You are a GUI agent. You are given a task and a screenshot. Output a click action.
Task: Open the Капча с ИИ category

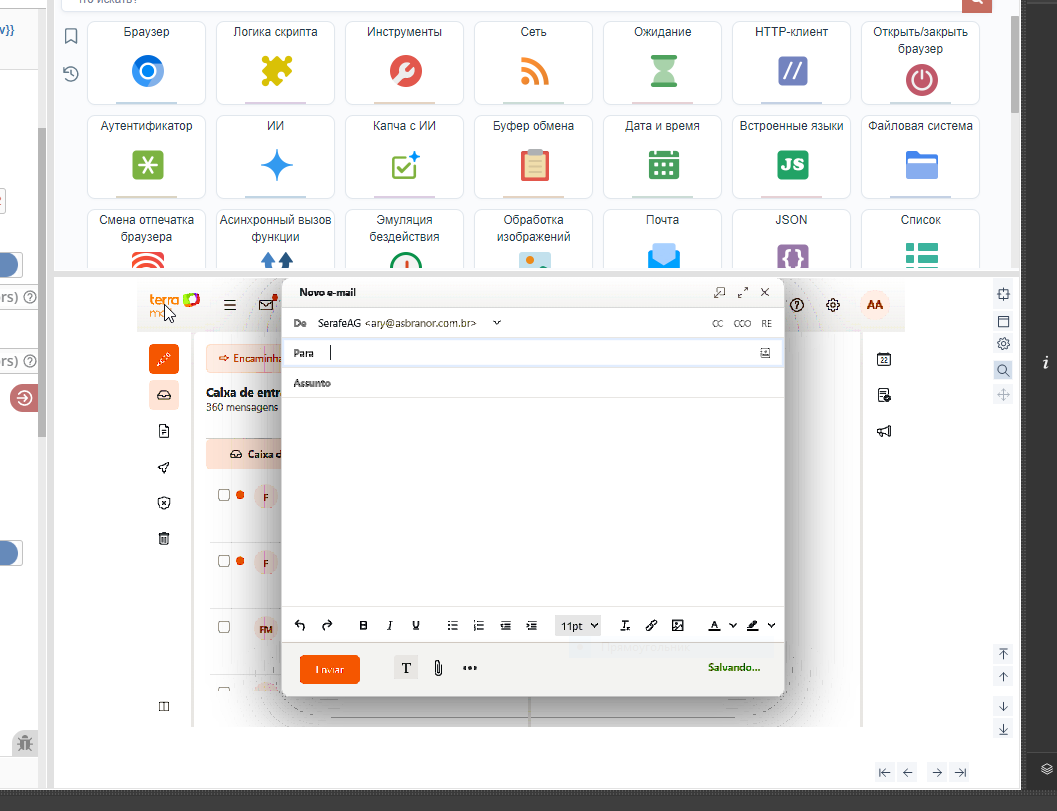(x=404, y=157)
